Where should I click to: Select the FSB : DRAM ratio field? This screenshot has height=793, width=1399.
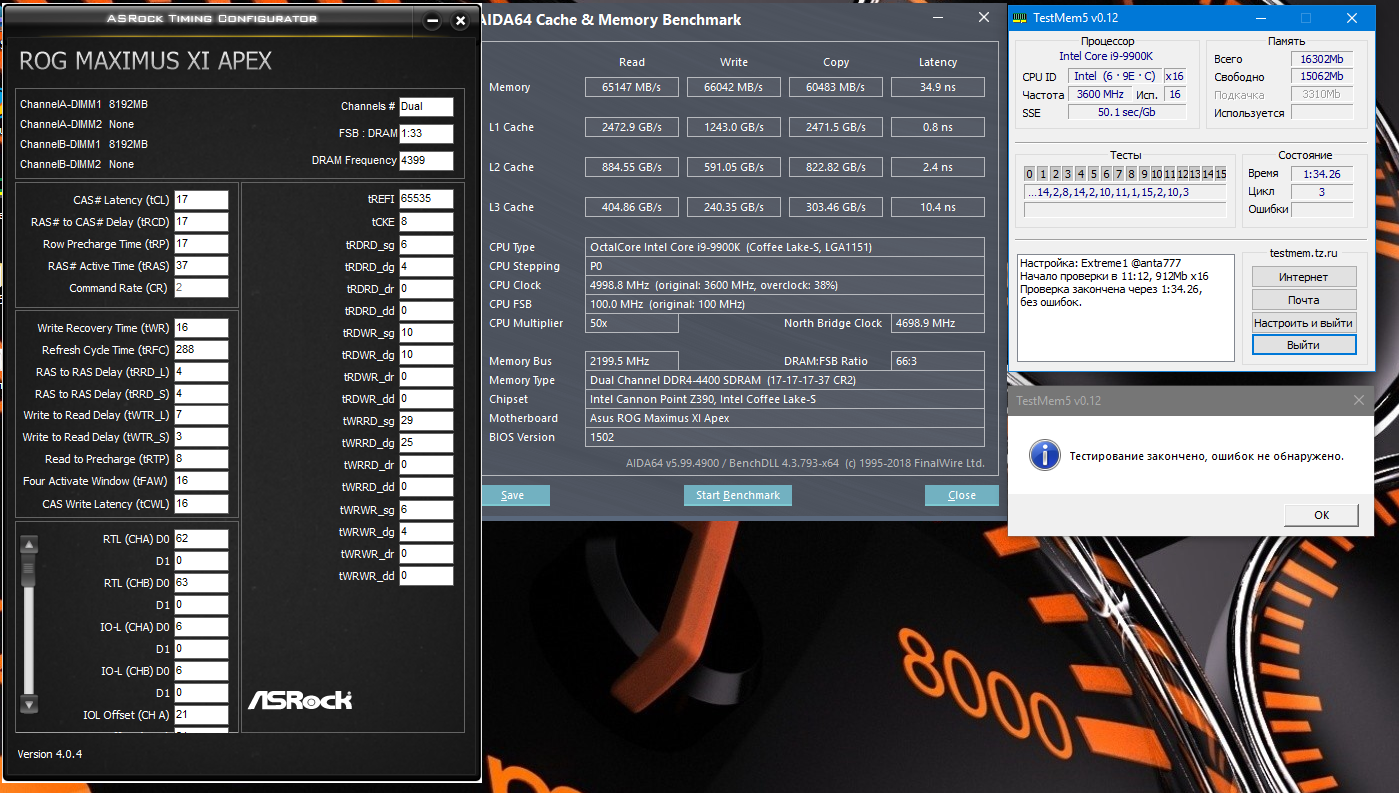(426, 133)
